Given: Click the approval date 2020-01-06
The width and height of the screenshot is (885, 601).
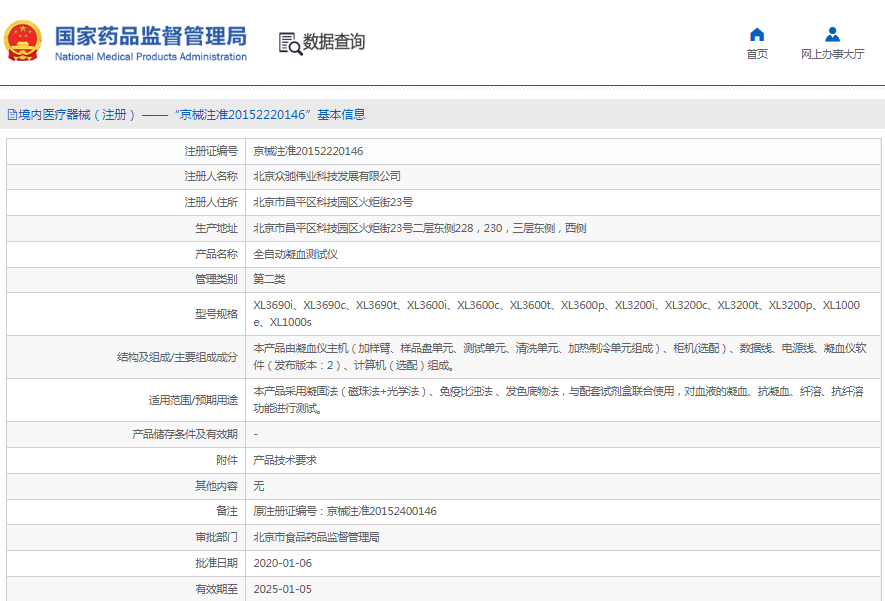Looking at the screenshot, I should (282, 563).
